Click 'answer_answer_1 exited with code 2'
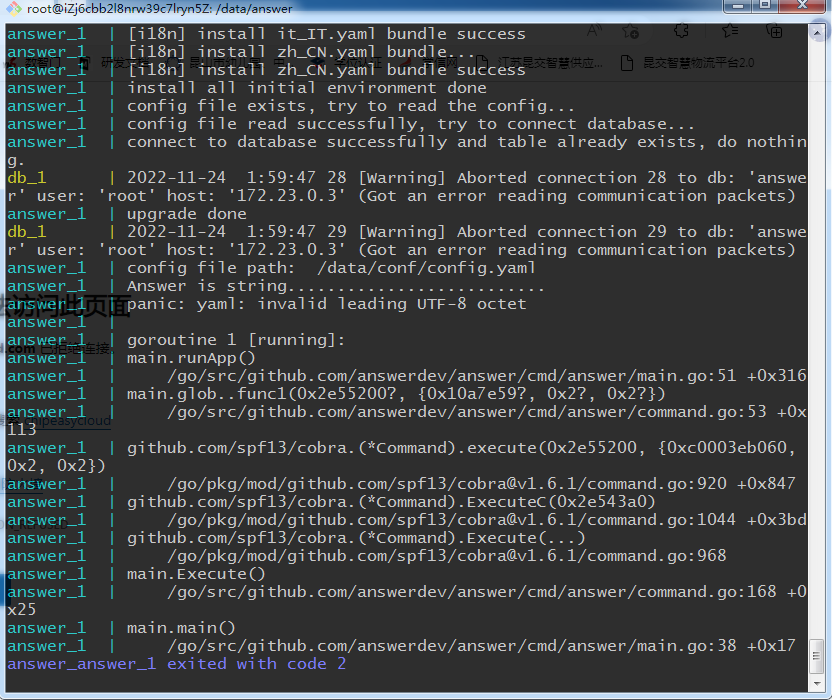 click(176, 664)
